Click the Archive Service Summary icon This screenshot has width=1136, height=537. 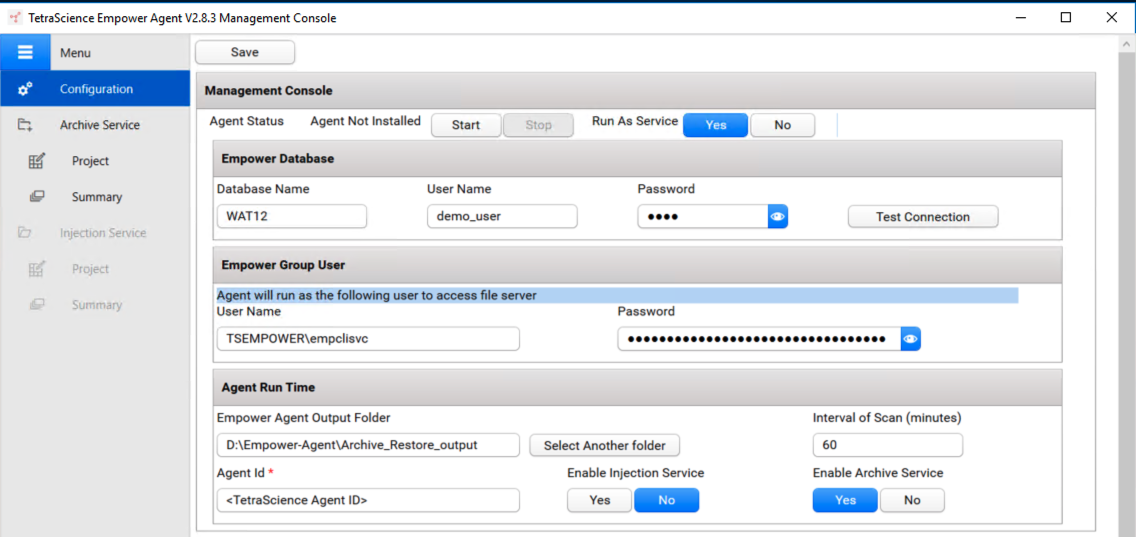[x=36, y=196]
